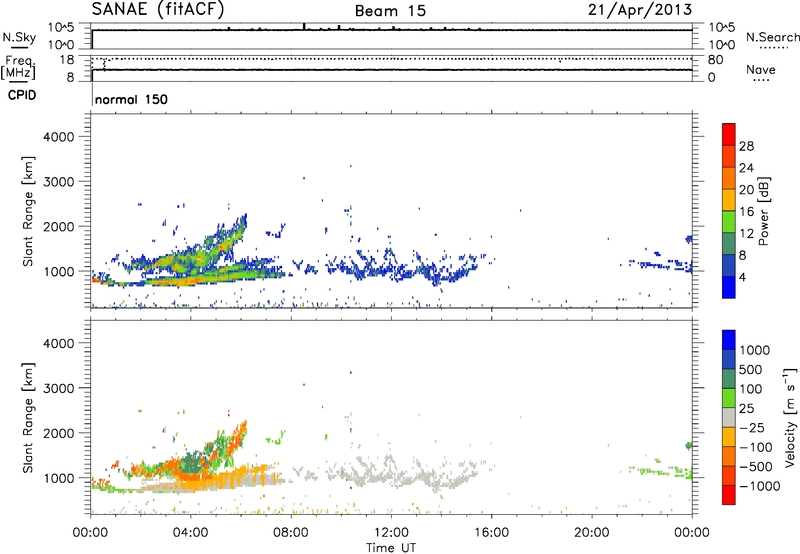Click the Power [dB] colorbar label
Viewport: 800px width, 554px height.
[763, 211]
